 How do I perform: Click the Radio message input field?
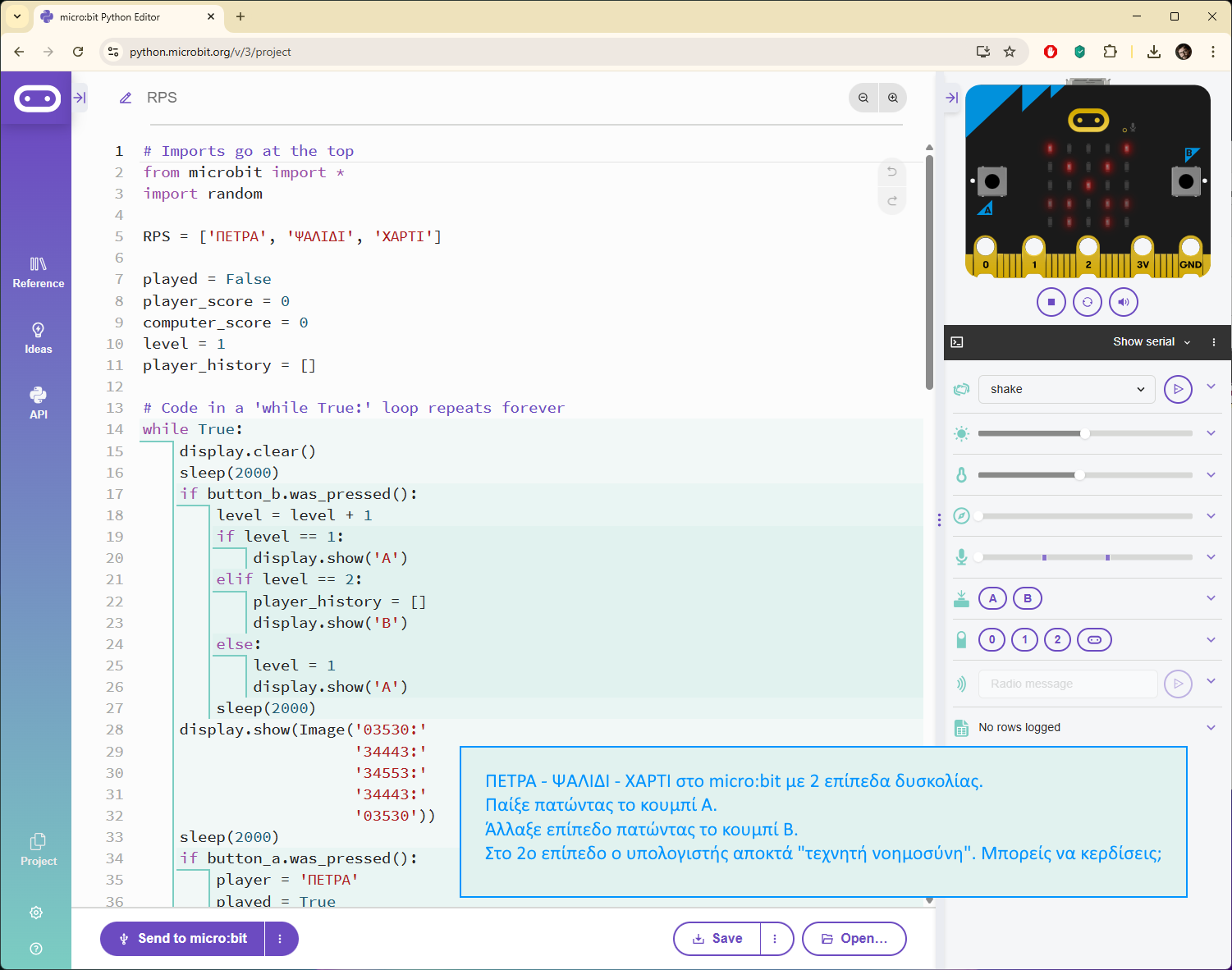pyautogui.click(x=1067, y=684)
